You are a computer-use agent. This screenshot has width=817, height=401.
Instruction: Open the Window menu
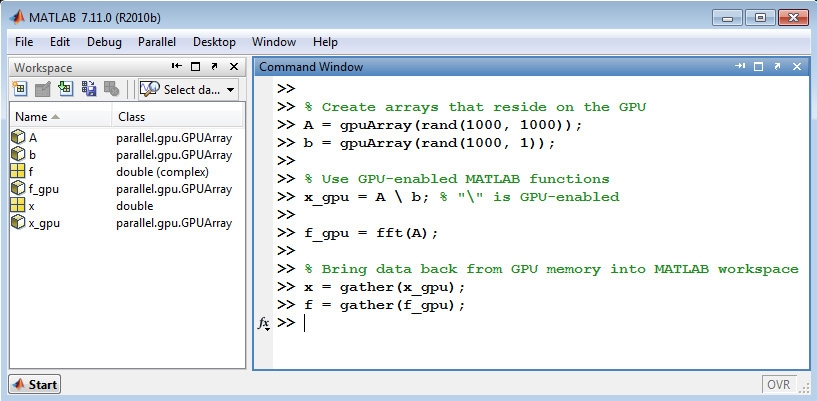coord(274,42)
